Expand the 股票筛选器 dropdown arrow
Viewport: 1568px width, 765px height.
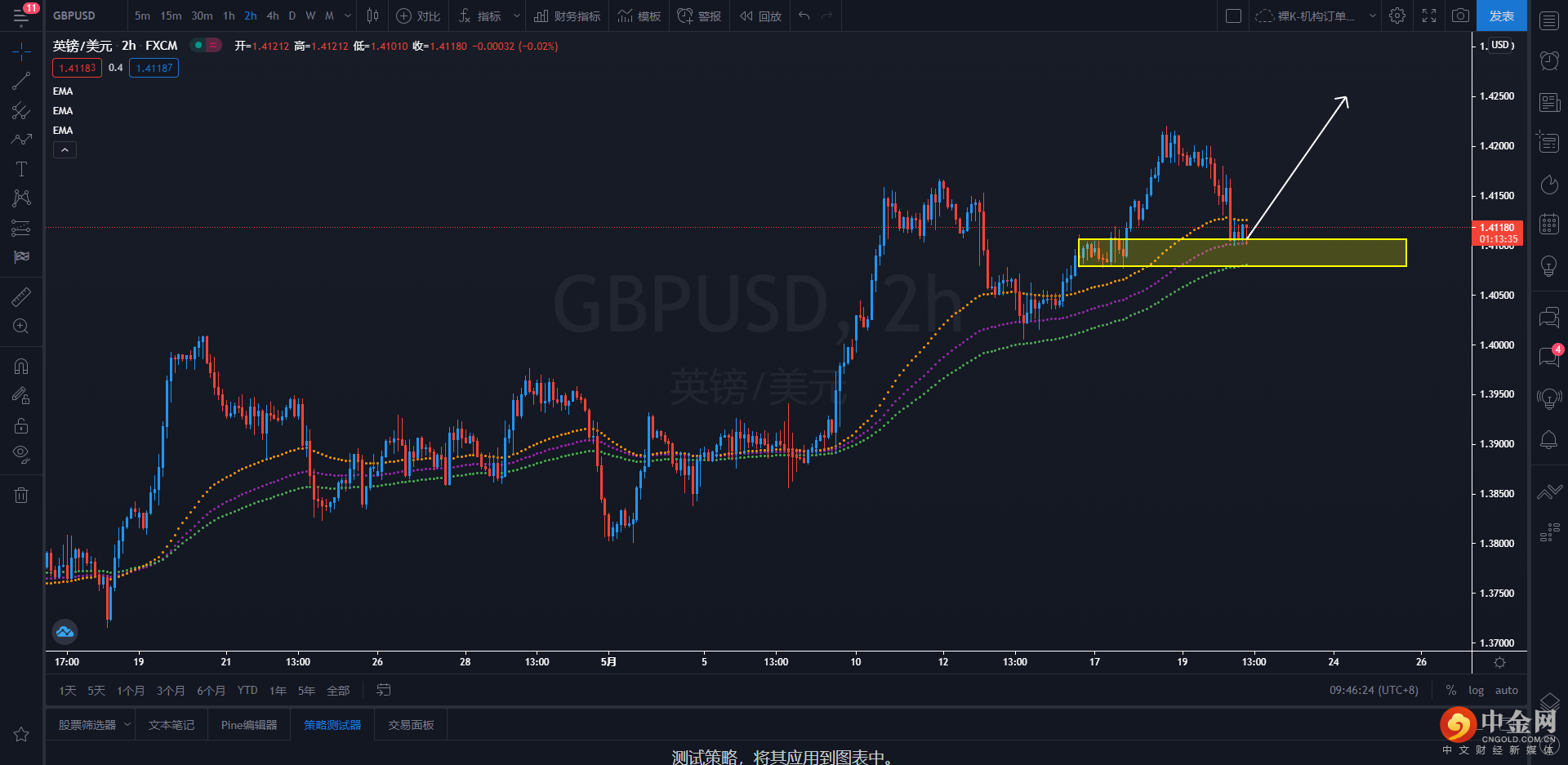[127, 725]
